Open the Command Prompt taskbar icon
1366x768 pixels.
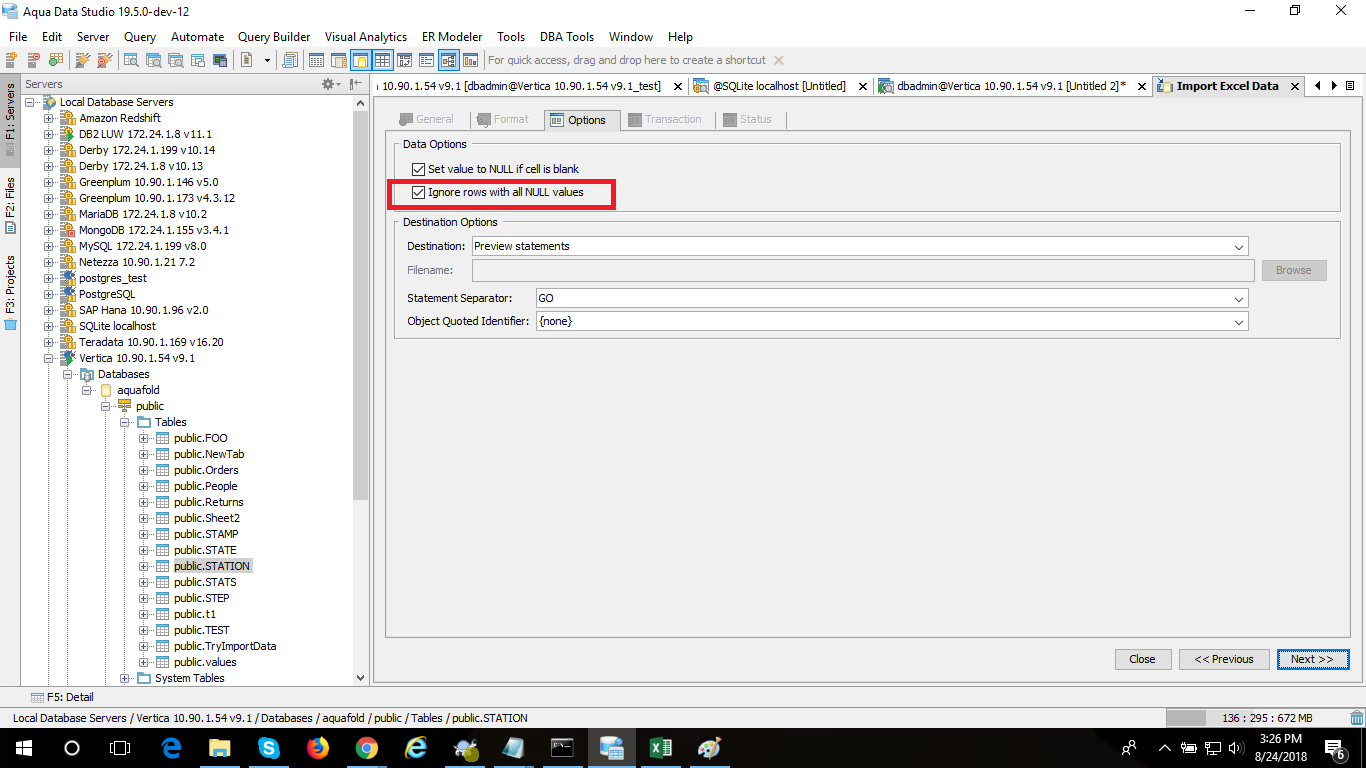(x=562, y=747)
